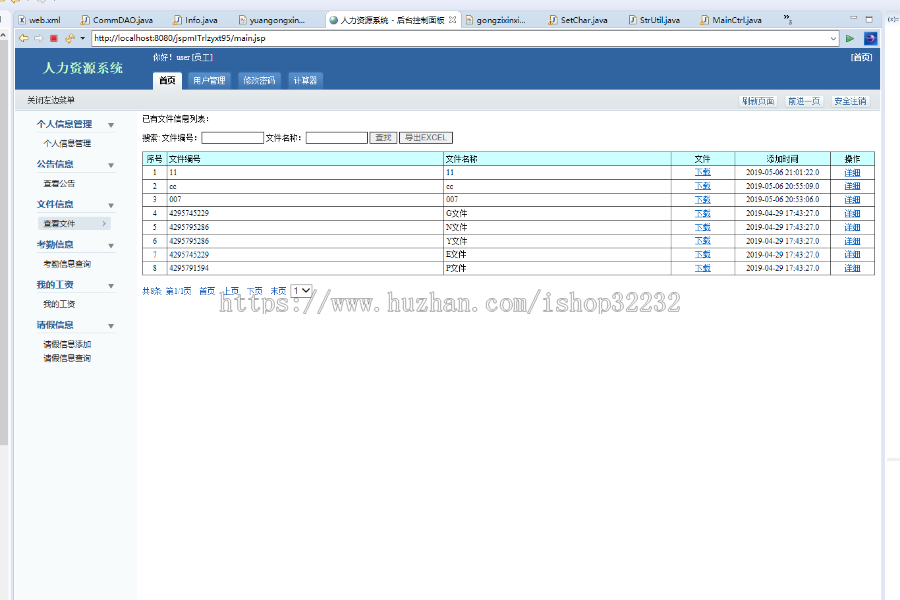Collapse the 个人信息管理 sidebar section
Viewport: 900px width, 600px height.
pyautogui.click(x=110, y=125)
